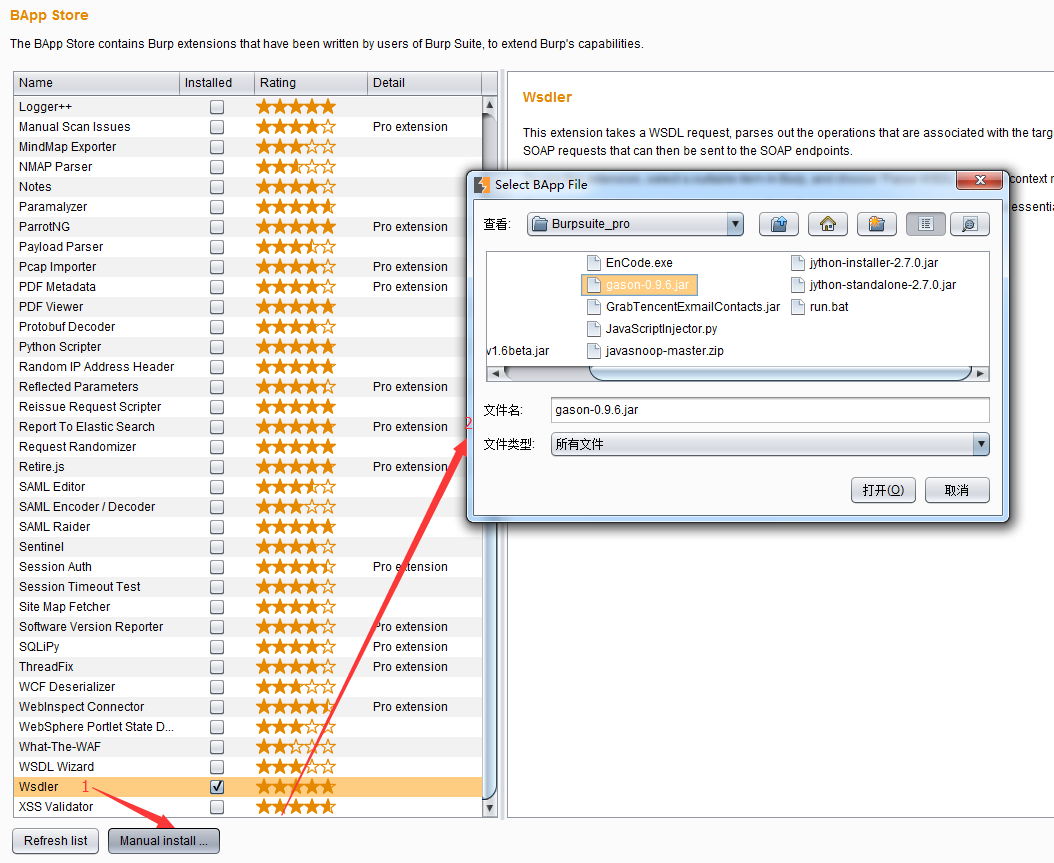Switch file dialog to list view
This screenshot has width=1054, height=863.
point(926,224)
